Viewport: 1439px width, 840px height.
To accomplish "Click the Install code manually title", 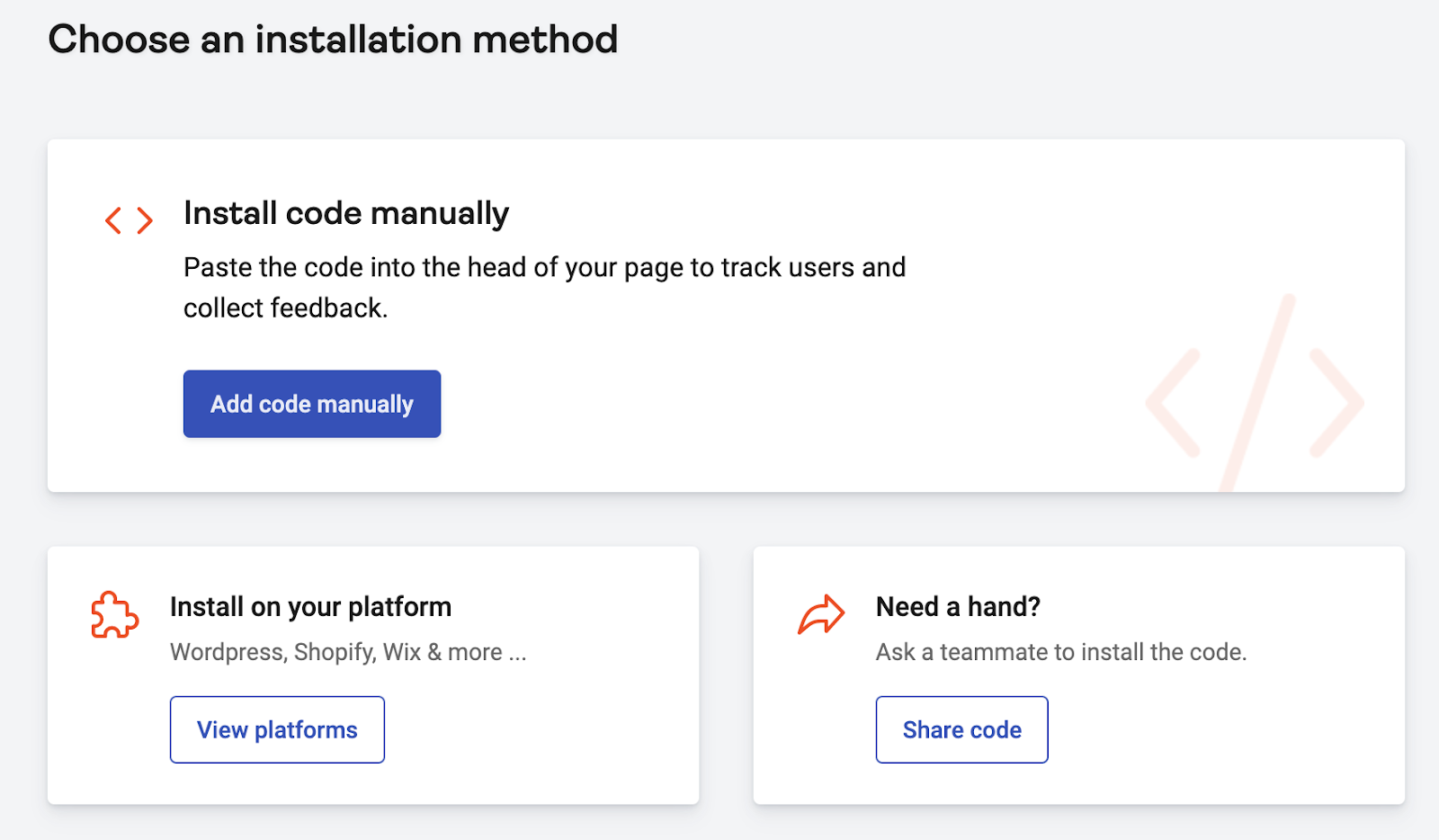I will (x=346, y=214).
